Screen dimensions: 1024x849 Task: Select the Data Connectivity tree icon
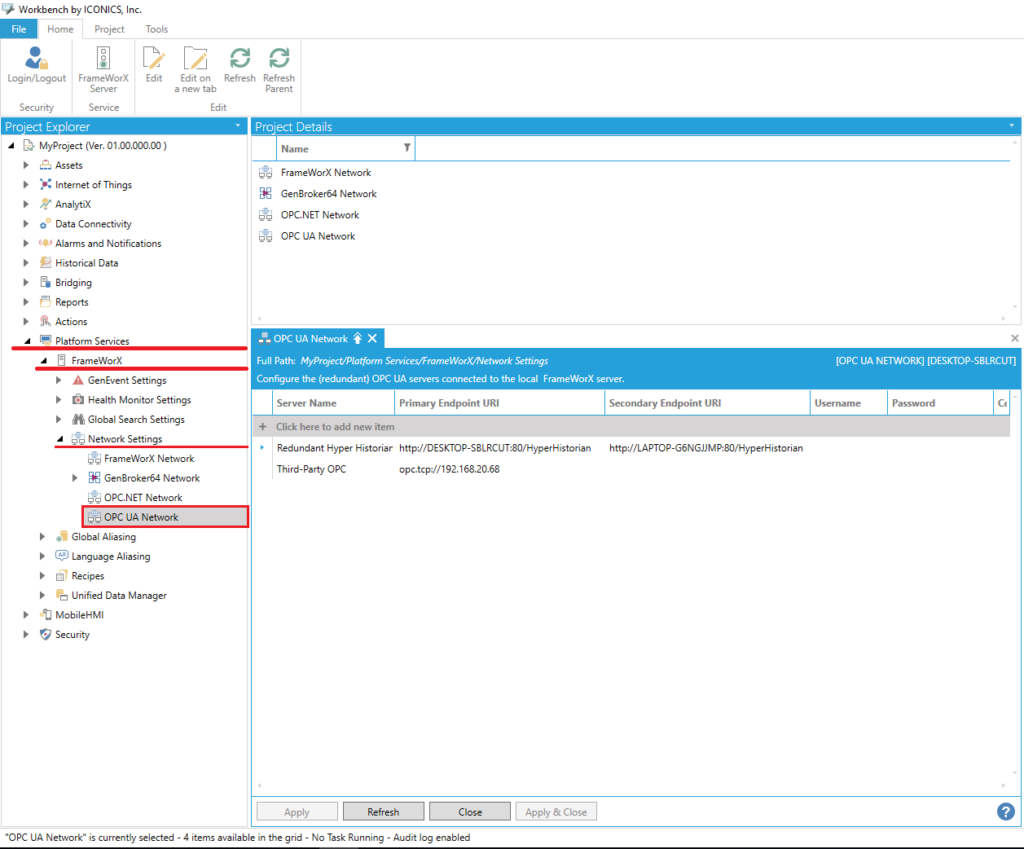coord(45,224)
